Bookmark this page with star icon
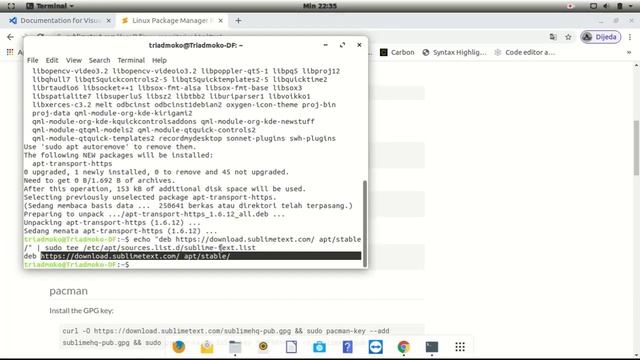Image resolution: width=640 pixels, height=360 pixels. pos(568,37)
